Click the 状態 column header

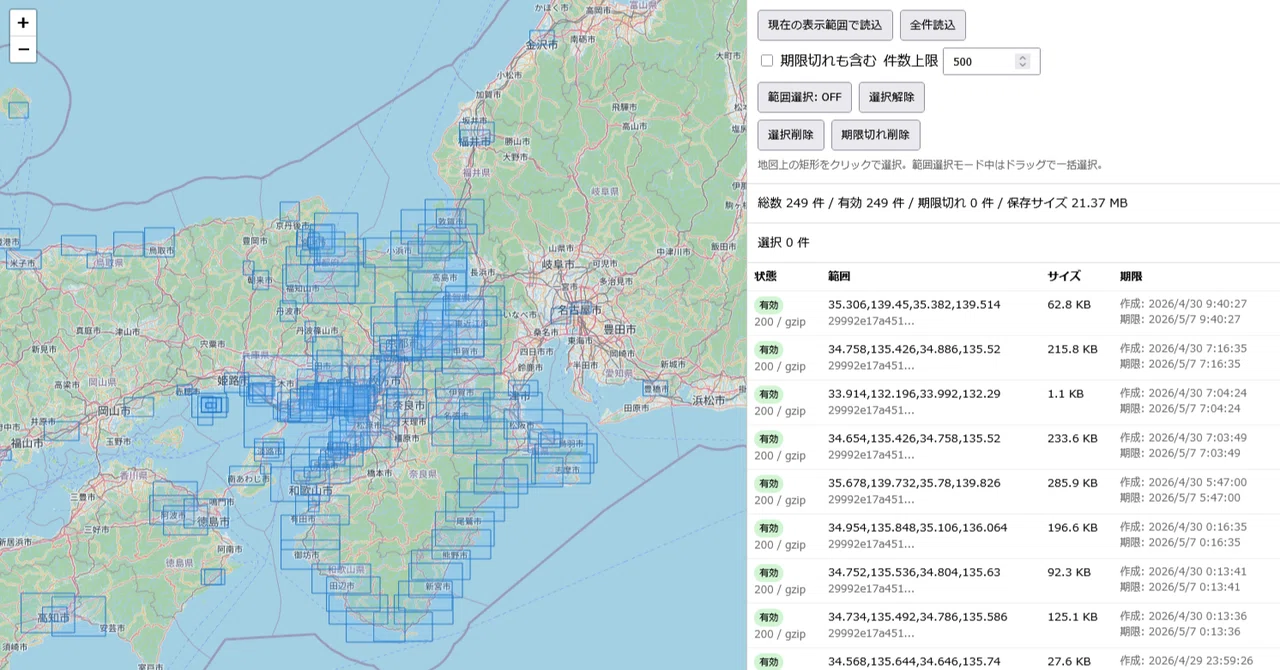765,276
